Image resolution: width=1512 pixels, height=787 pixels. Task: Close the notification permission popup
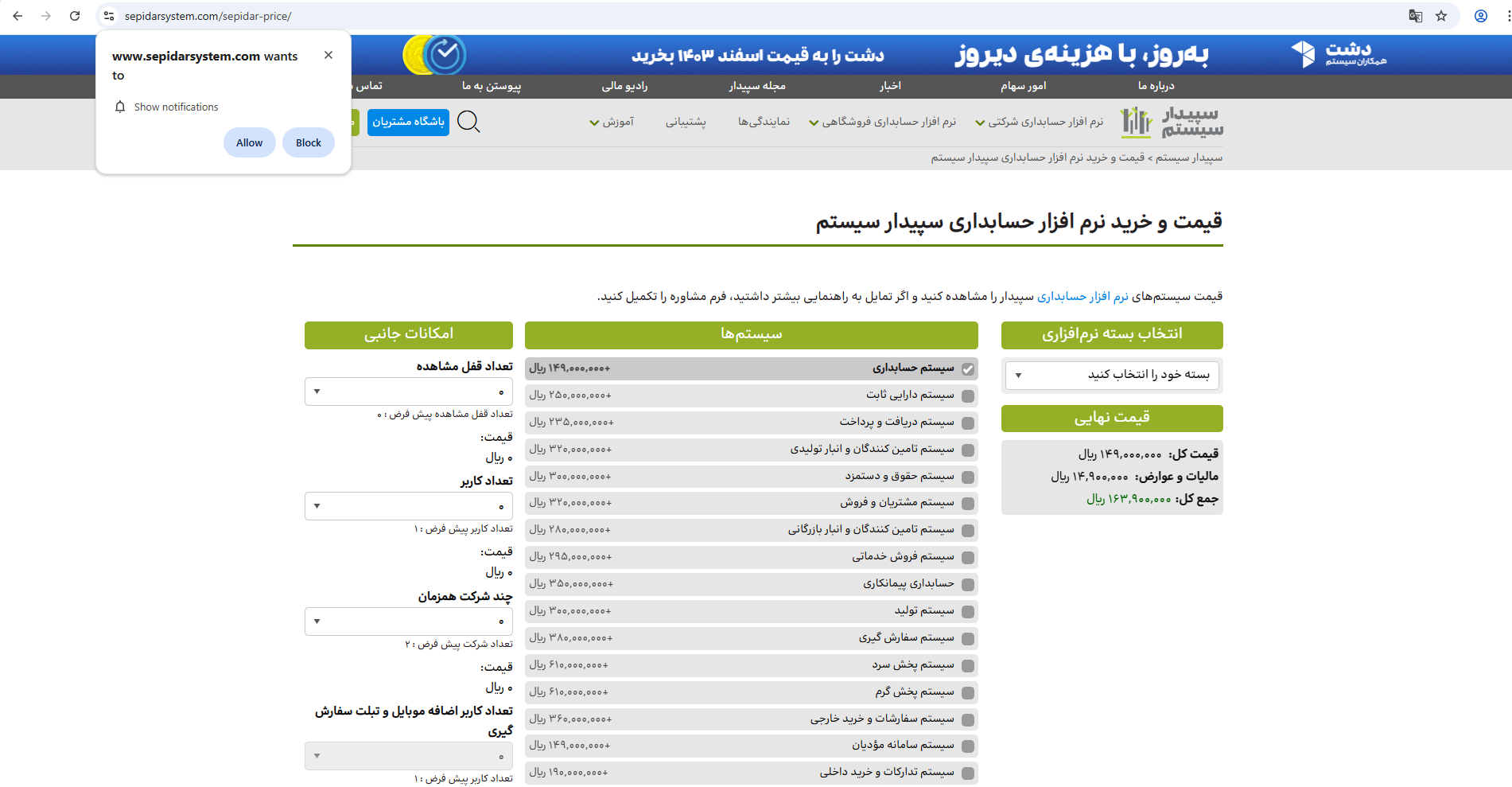pos(328,55)
